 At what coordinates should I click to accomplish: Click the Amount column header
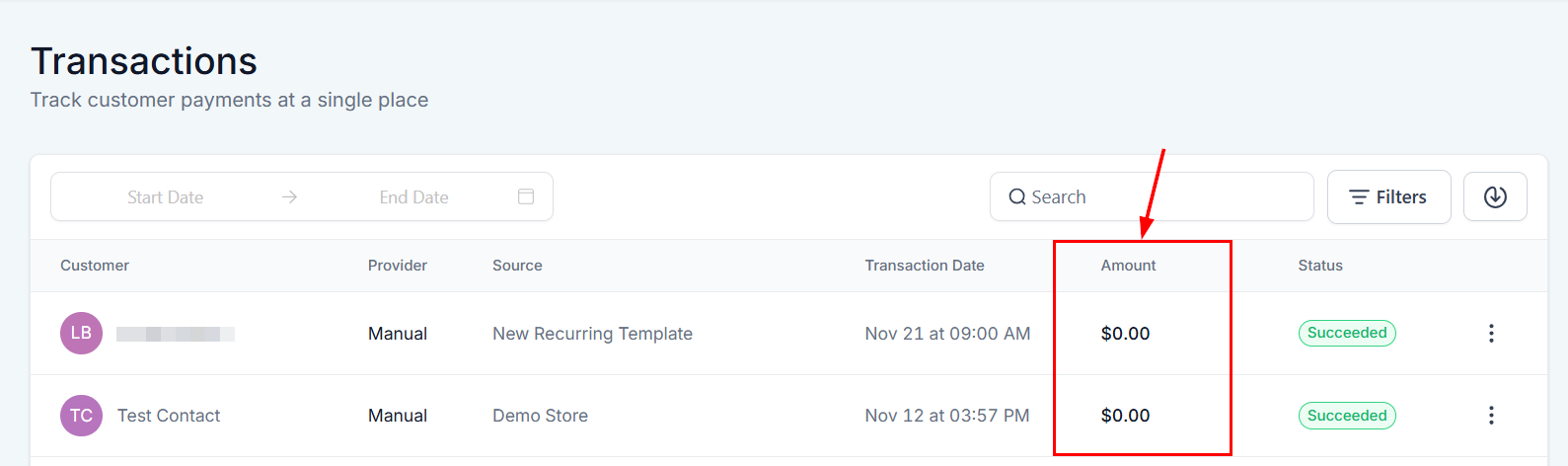(1128, 266)
